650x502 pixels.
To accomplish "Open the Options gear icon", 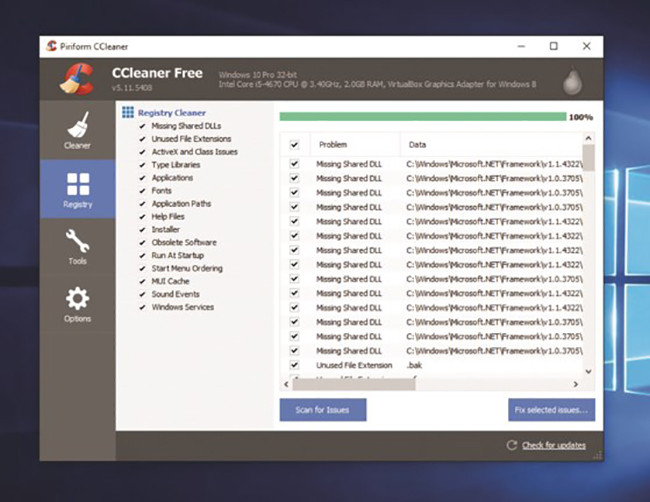I will 77,302.
